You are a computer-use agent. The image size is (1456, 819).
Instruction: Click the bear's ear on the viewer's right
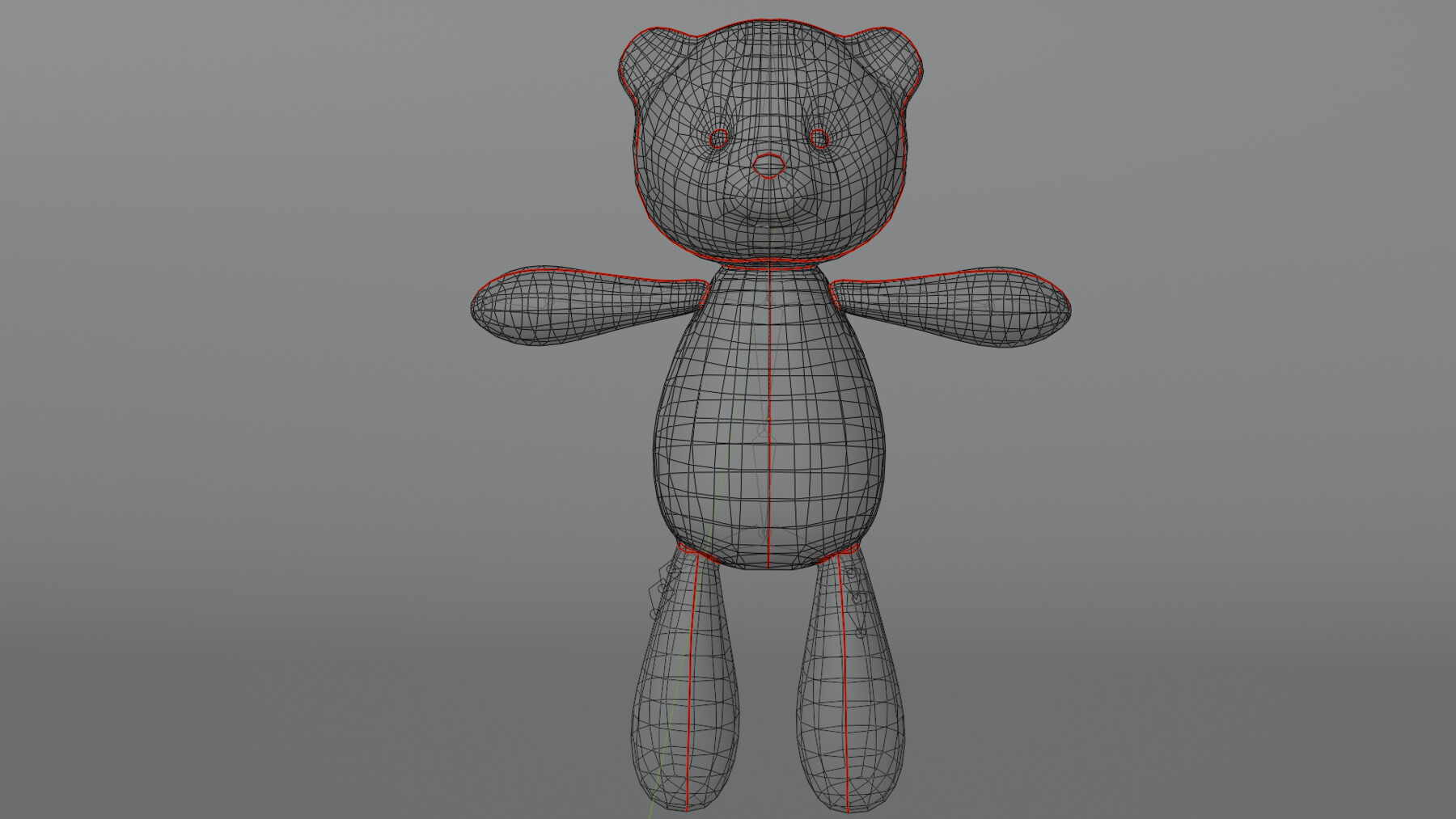pos(888,63)
